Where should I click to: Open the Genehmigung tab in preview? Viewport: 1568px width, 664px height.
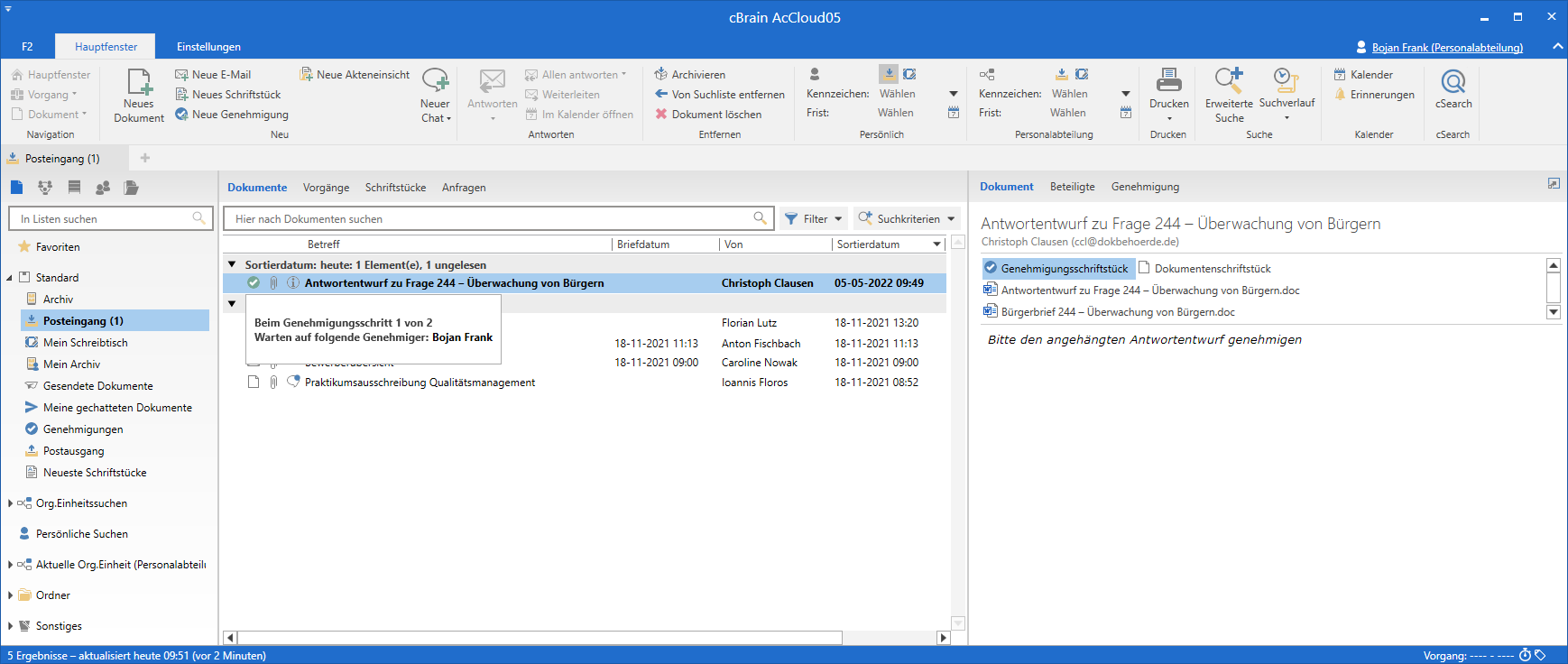pos(1145,187)
